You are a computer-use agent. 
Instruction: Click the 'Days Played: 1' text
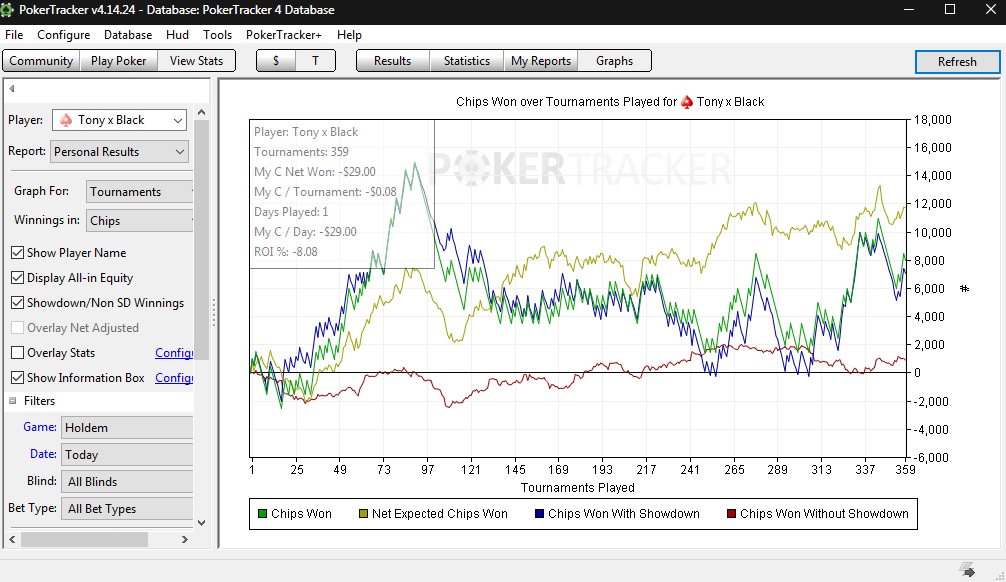tap(291, 212)
